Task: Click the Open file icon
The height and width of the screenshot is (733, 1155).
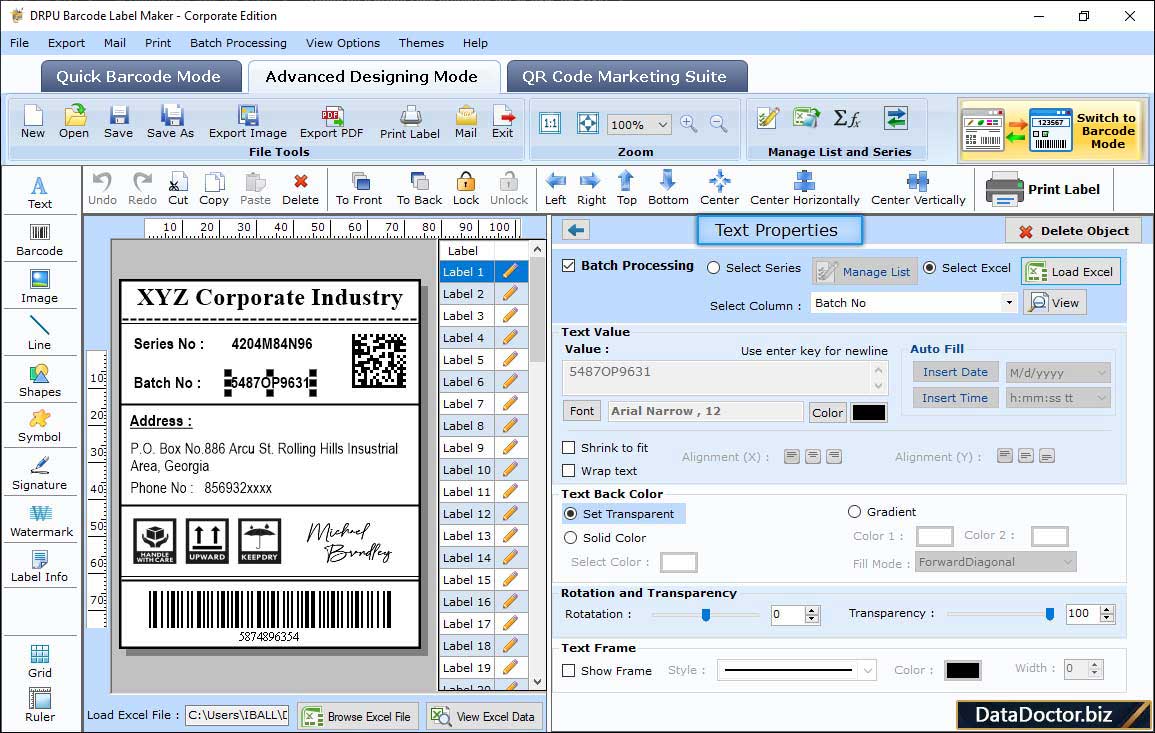Action: click(x=74, y=122)
